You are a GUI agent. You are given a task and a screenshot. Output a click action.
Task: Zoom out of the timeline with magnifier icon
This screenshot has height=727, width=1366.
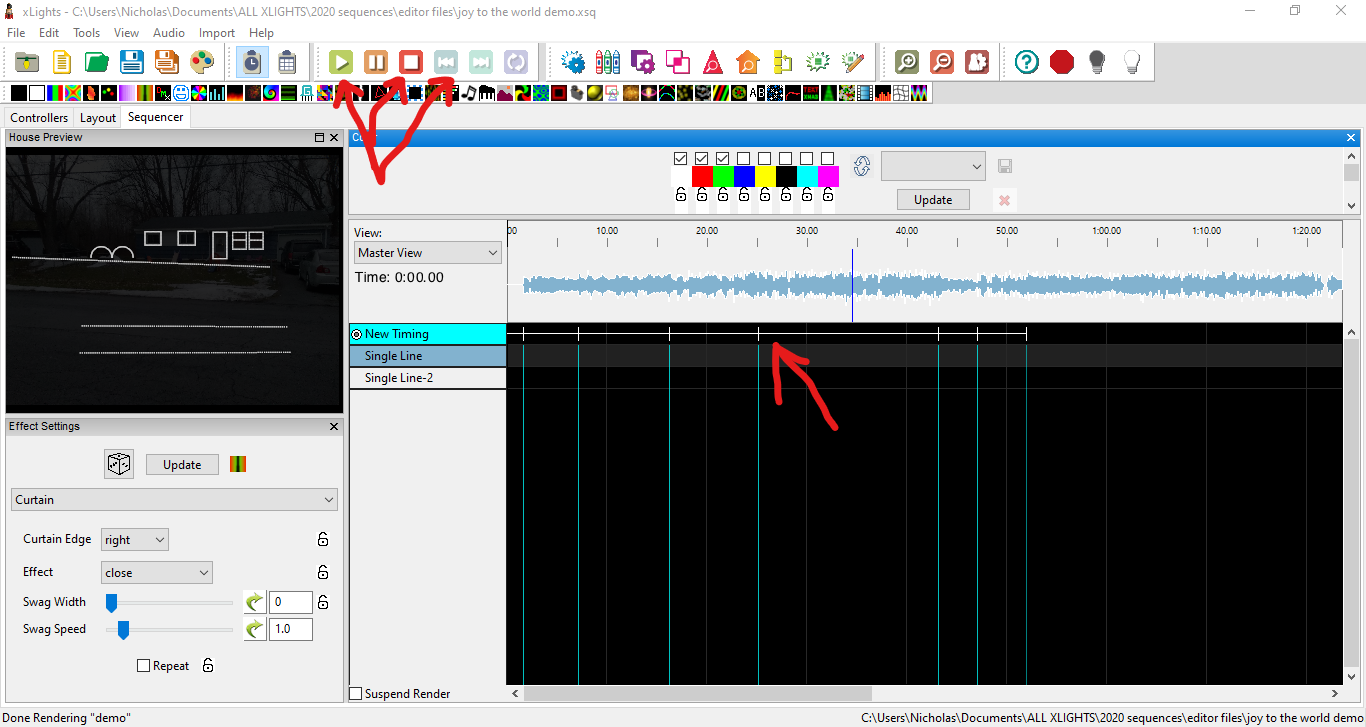coord(942,61)
